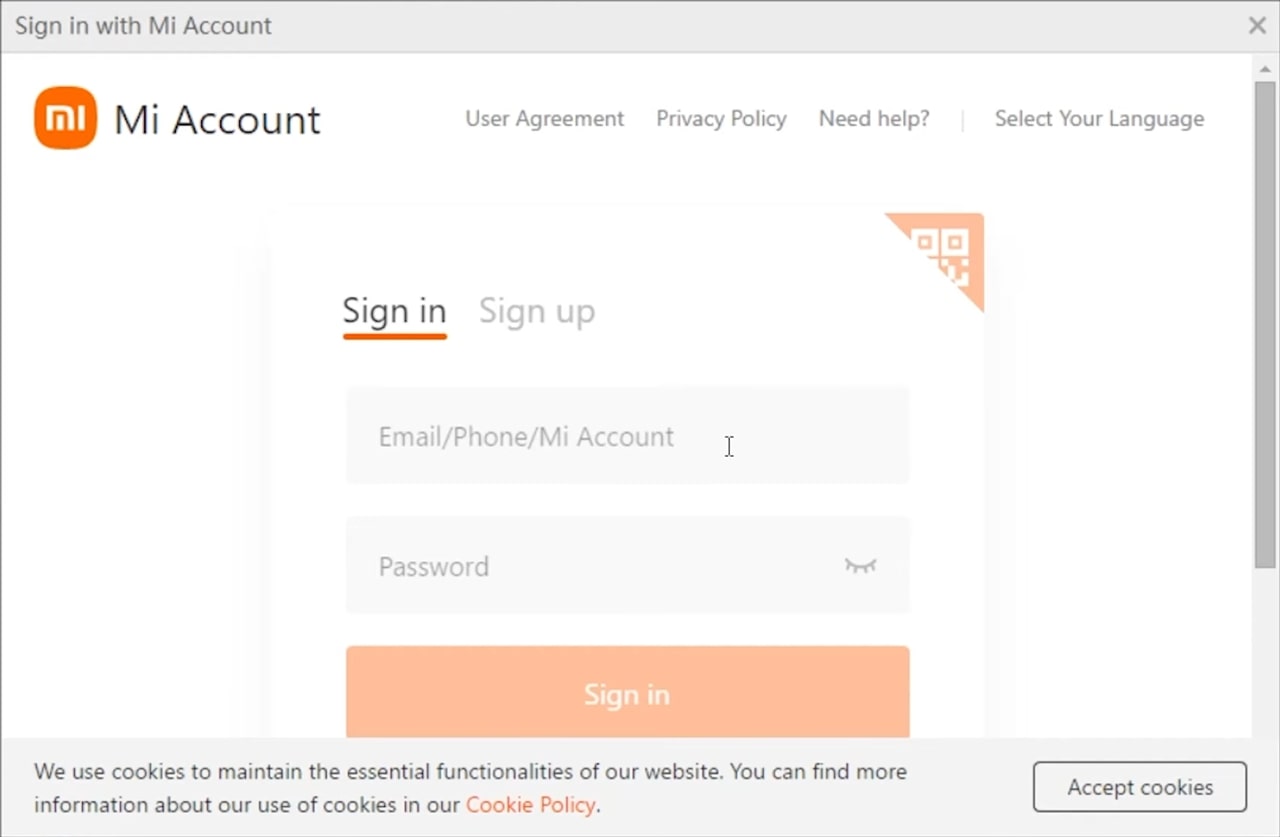Focus the Email/Phone/Mi Account field
The height and width of the screenshot is (837, 1280).
tap(627, 436)
